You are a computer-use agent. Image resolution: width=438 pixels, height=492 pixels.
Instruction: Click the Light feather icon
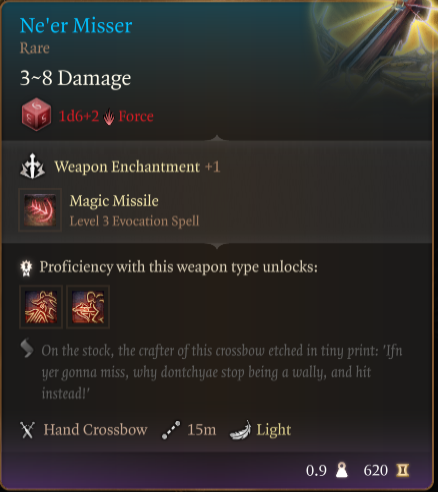(241, 430)
